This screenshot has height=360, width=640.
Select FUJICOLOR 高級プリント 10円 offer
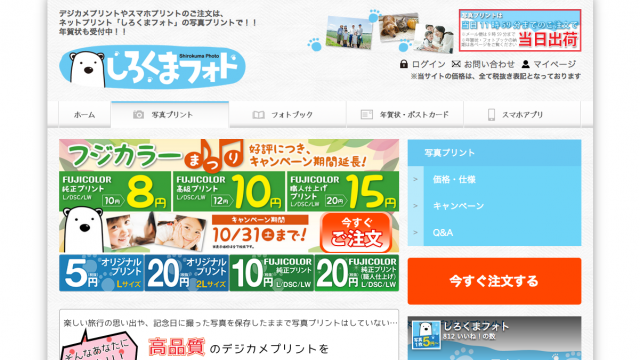[229, 191]
